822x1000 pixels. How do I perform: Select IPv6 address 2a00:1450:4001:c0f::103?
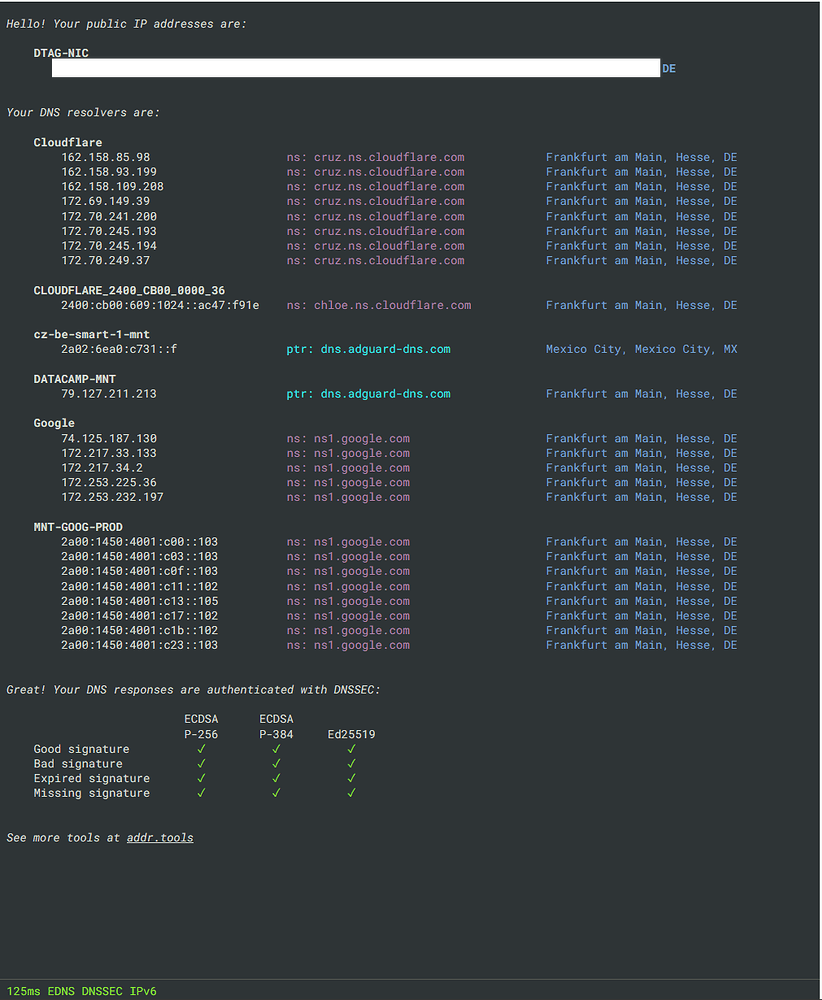(140, 571)
